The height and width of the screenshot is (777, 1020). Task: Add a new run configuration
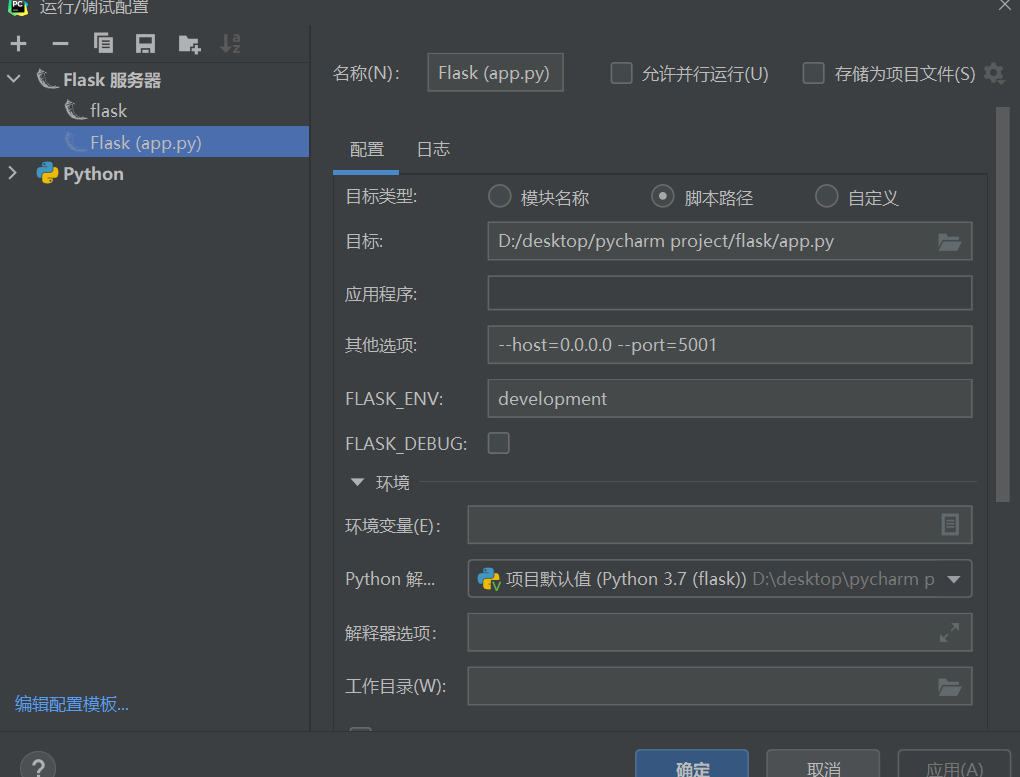point(18,43)
